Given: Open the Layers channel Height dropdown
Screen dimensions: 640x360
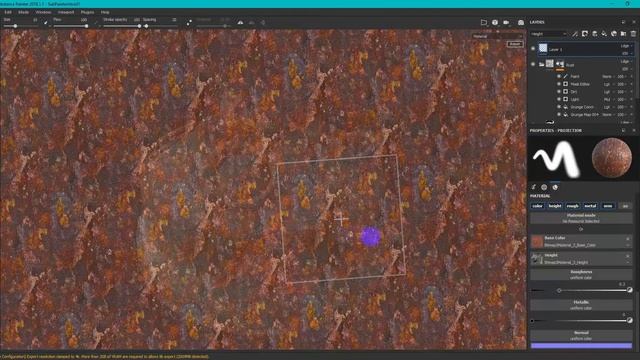Looking at the screenshot, I should pyautogui.click(x=549, y=34).
